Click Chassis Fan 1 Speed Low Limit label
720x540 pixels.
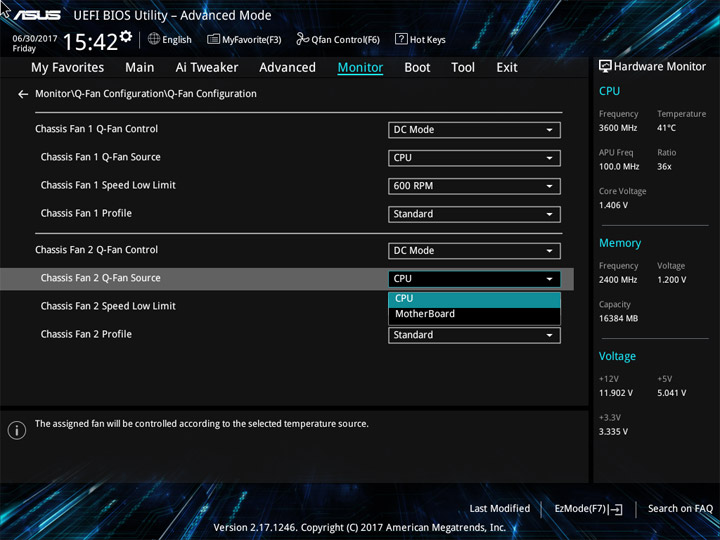point(108,186)
